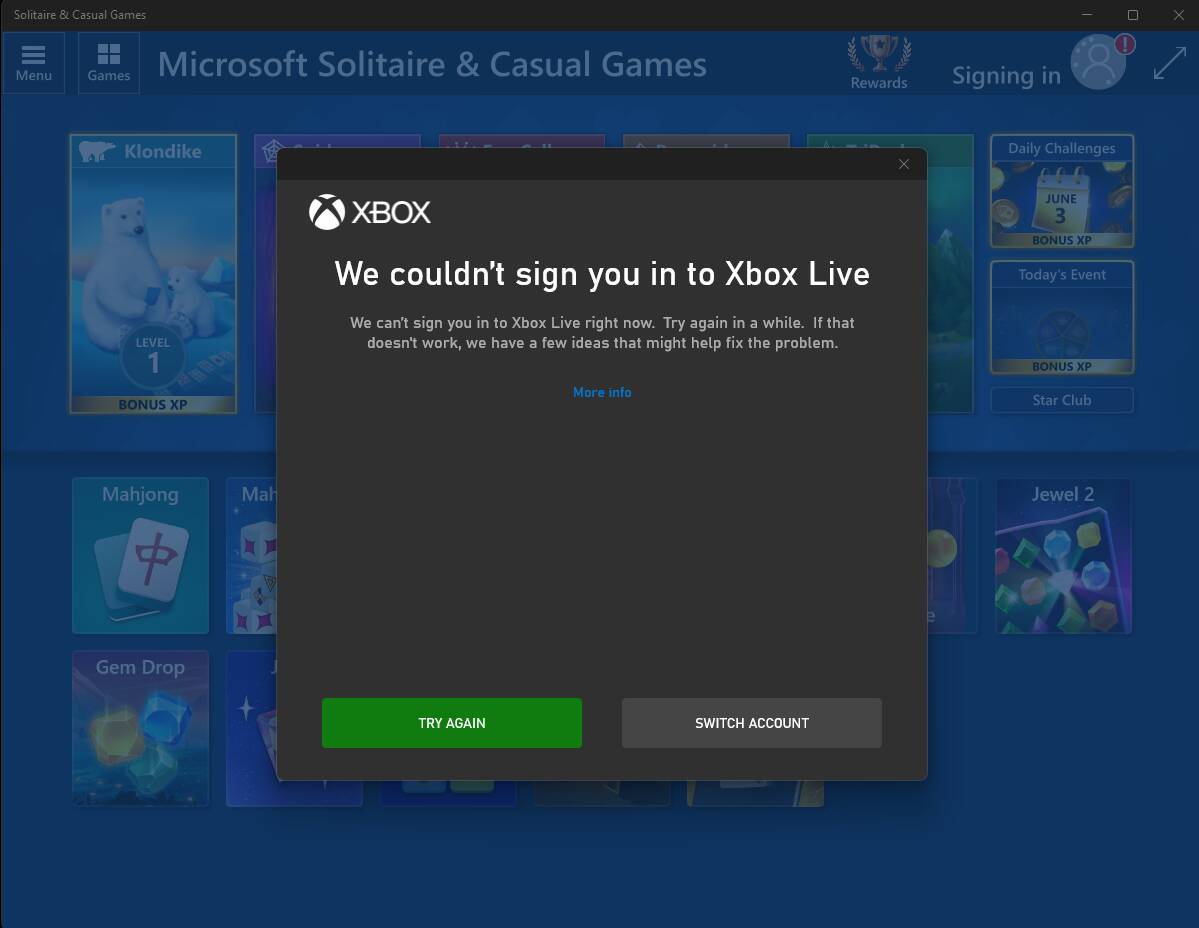Open the Today's Event tile
Viewport: 1199px width, 928px height.
(1062, 317)
